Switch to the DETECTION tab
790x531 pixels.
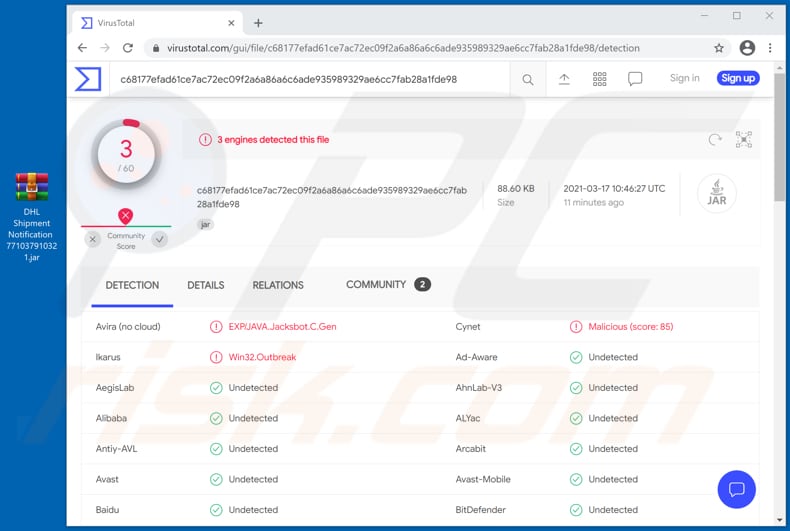tap(132, 285)
